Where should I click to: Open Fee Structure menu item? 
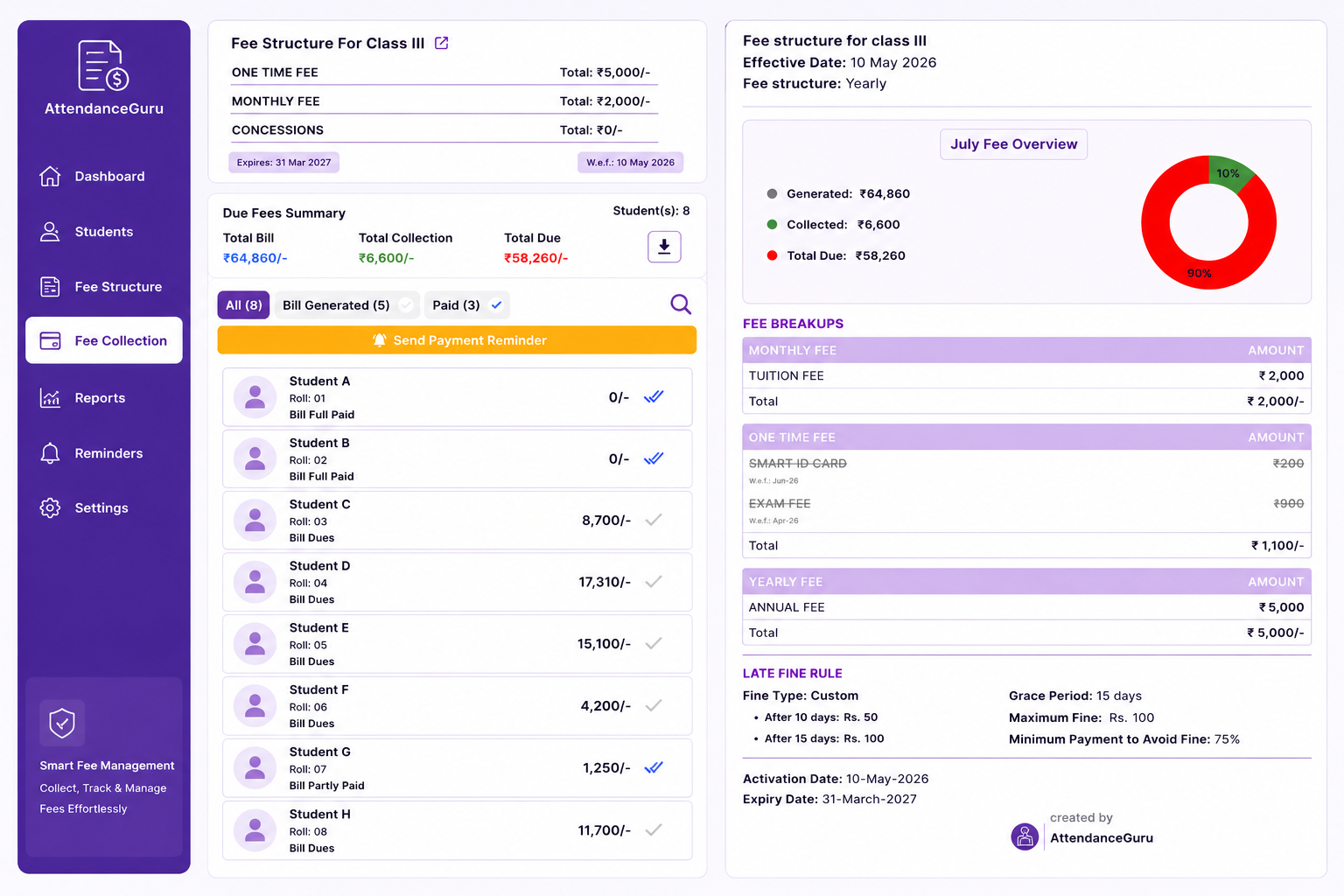click(x=104, y=286)
